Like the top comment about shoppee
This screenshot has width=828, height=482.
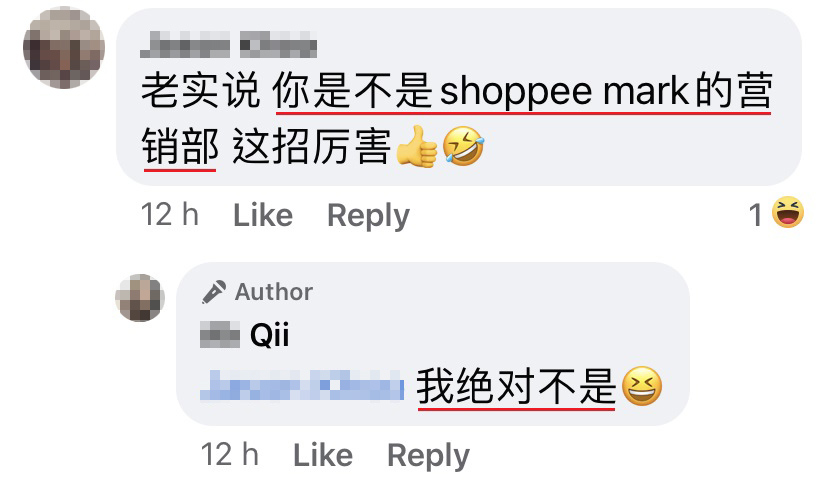263,215
